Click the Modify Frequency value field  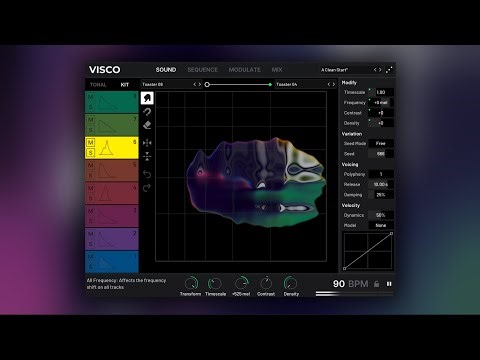[381, 102]
